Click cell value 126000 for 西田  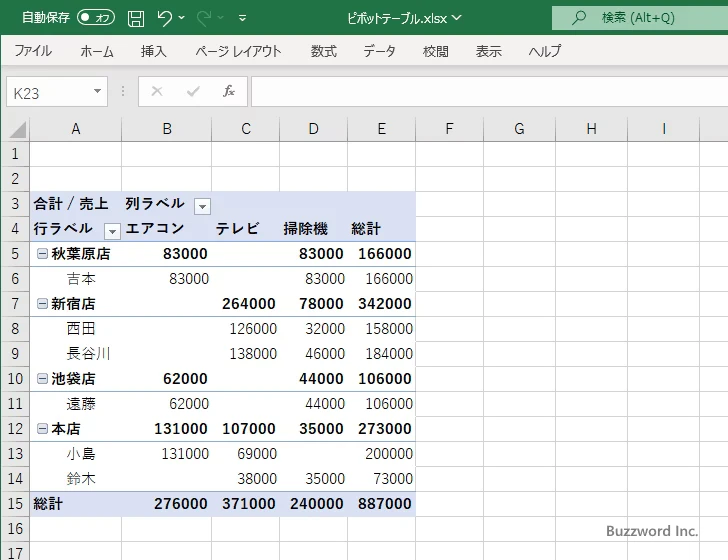point(253,329)
